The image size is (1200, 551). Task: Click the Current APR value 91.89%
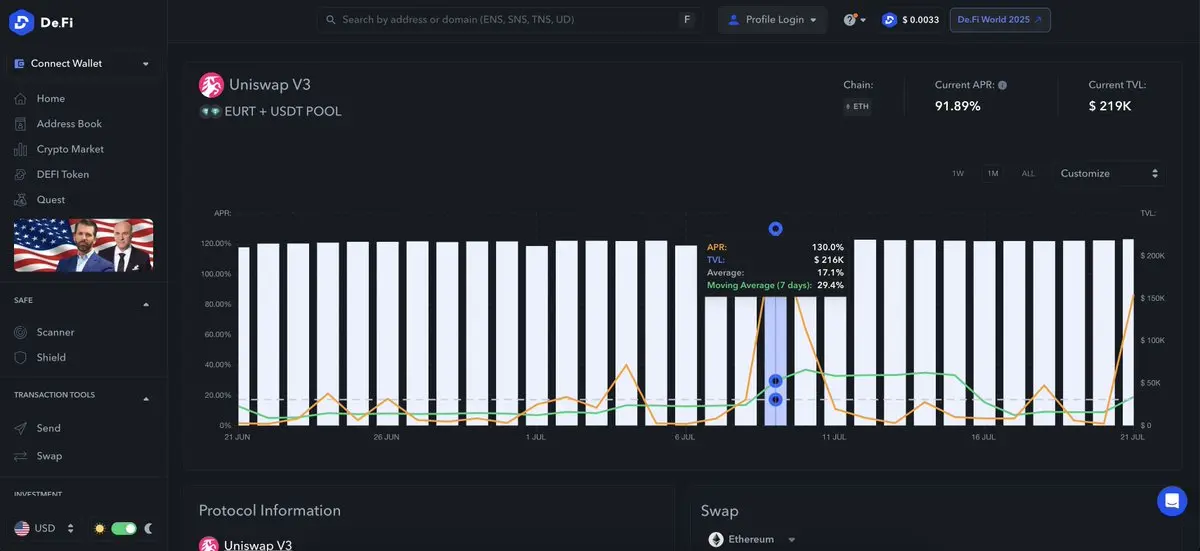click(958, 106)
